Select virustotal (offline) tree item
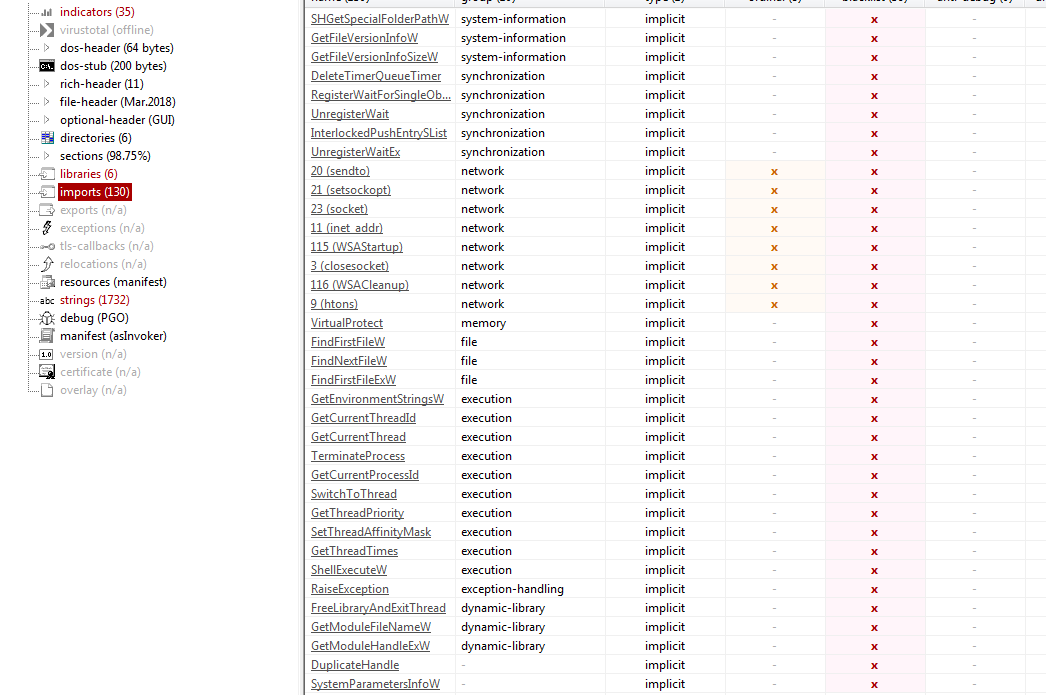This screenshot has height=695, width=1046. point(107,30)
